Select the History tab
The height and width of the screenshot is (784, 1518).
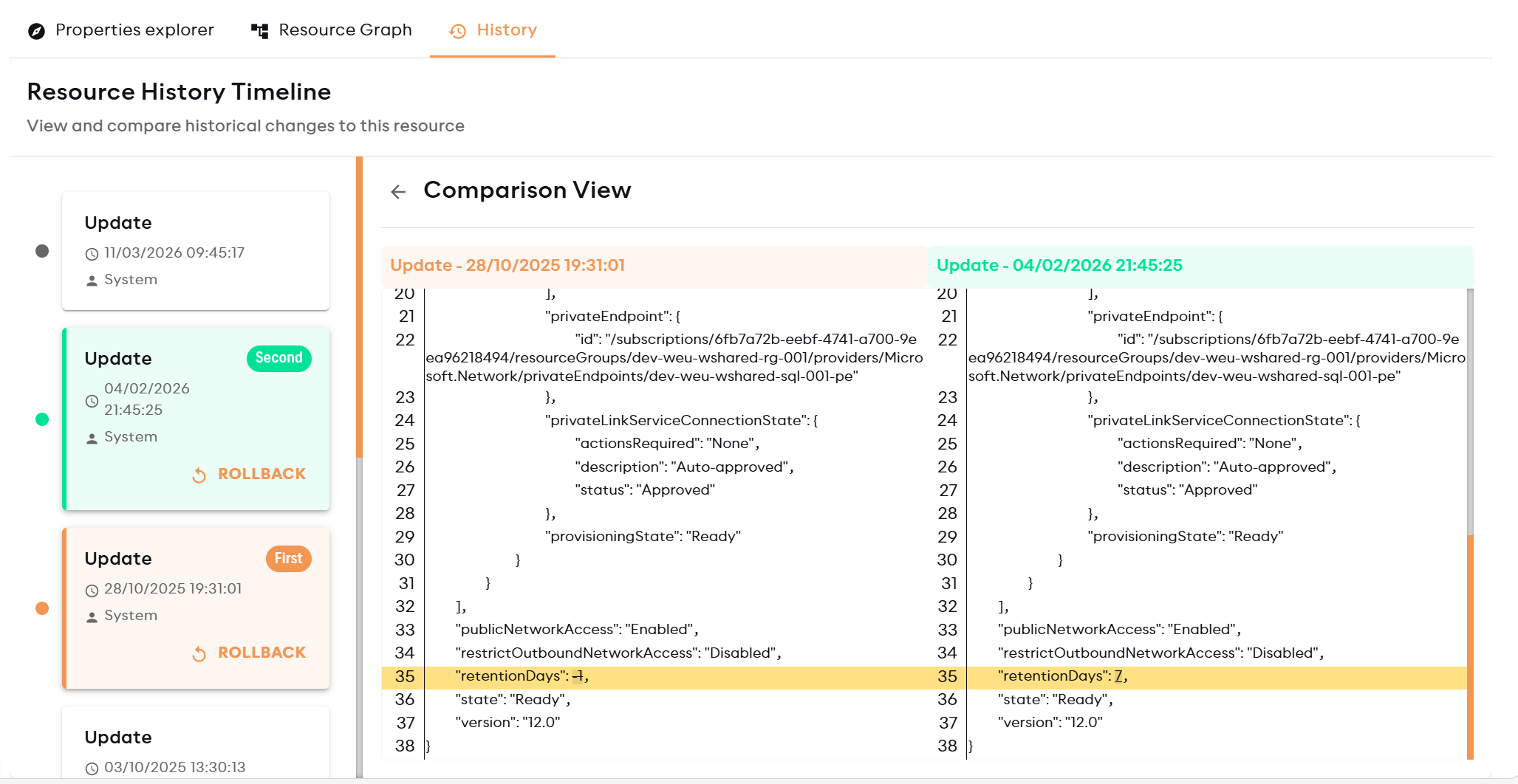coord(507,30)
